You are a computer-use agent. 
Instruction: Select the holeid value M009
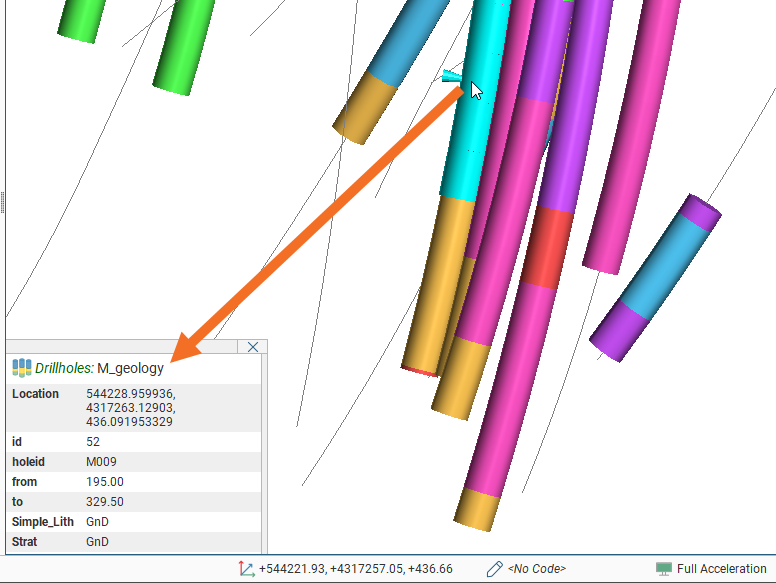tap(101, 462)
